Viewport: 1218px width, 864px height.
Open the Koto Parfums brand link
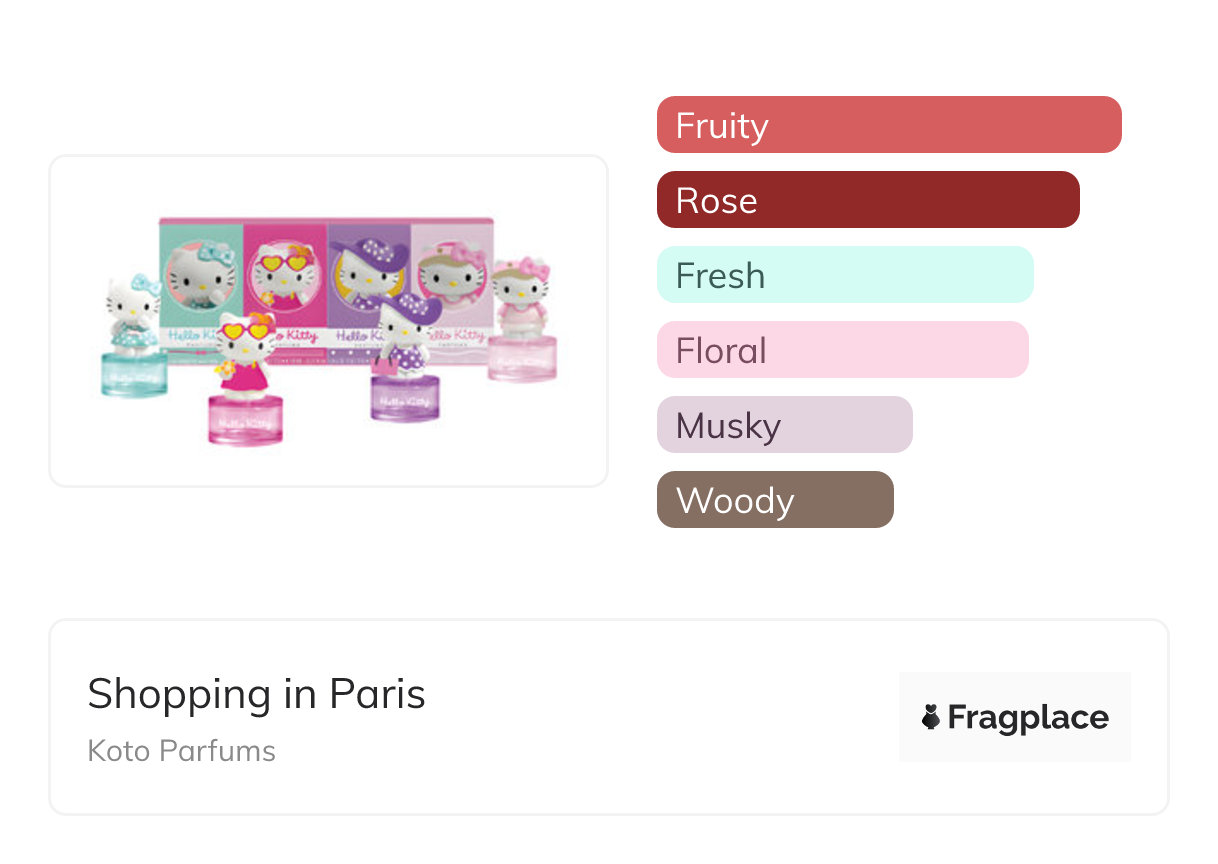181,751
